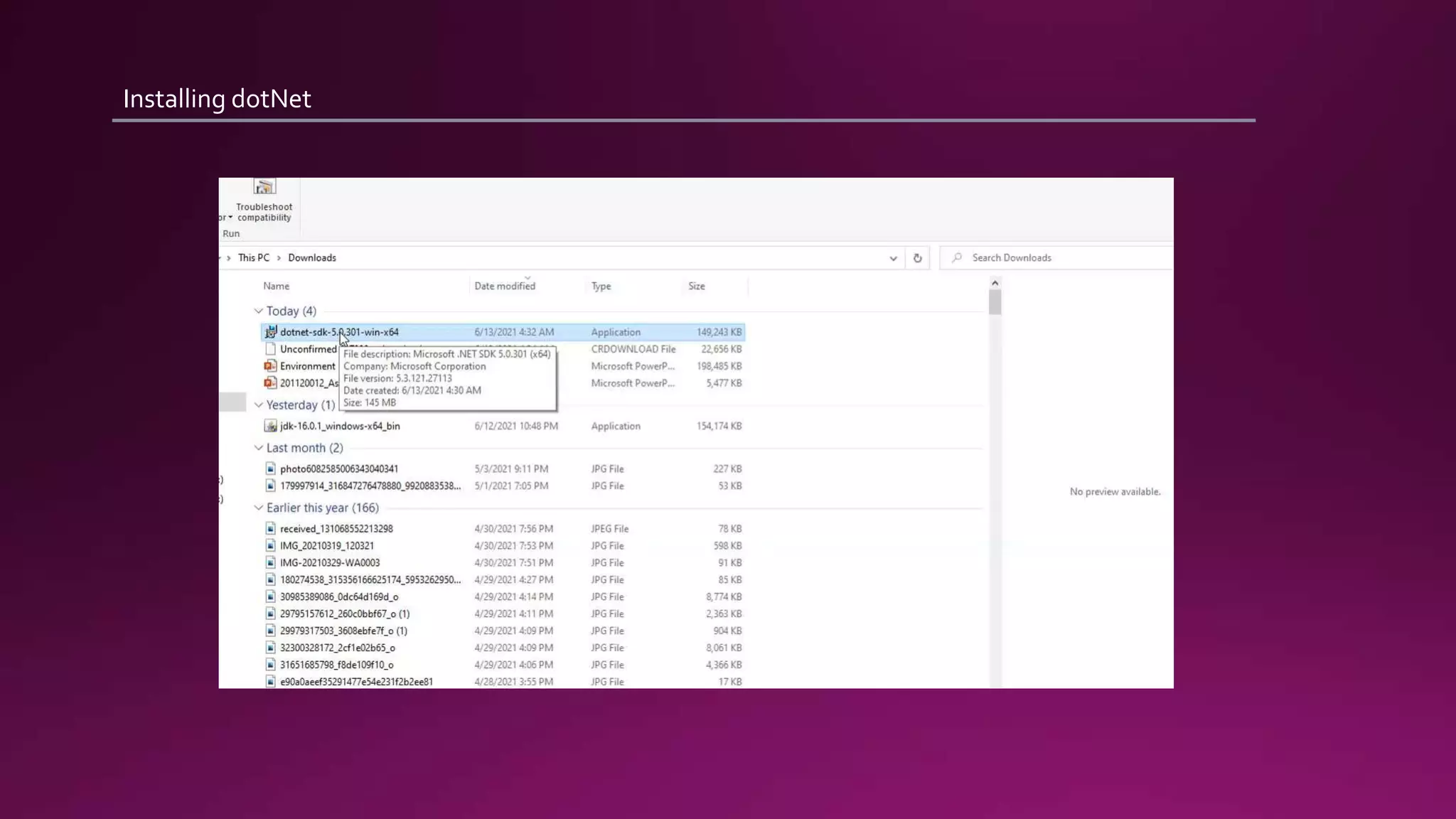Click the refresh button beside address bar
Screen dimensions: 1456x819
(x=917, y=258)
